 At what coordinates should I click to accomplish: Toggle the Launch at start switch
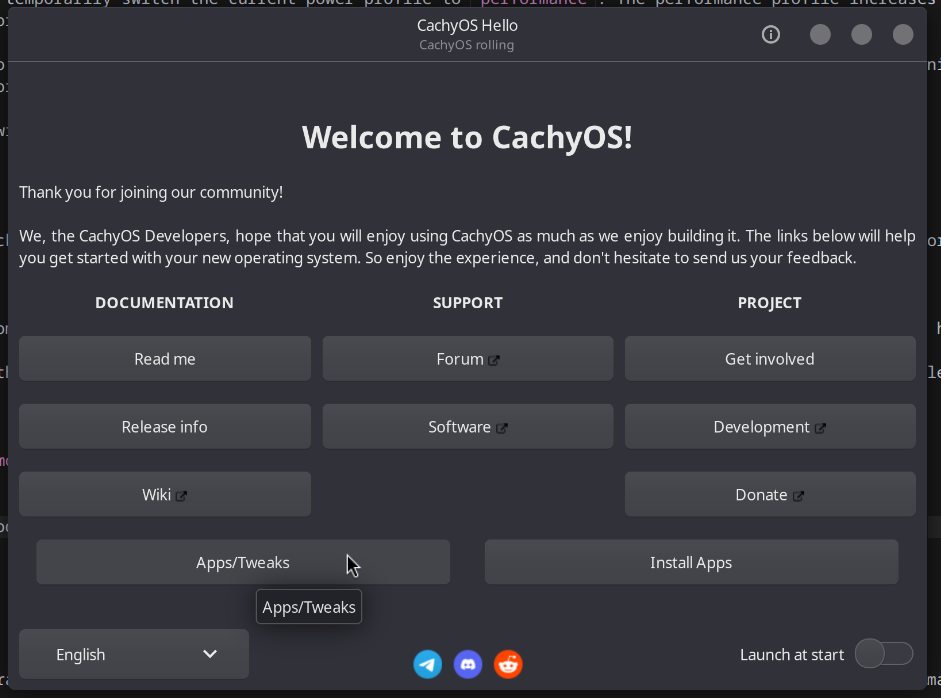[x=884, y=654]
